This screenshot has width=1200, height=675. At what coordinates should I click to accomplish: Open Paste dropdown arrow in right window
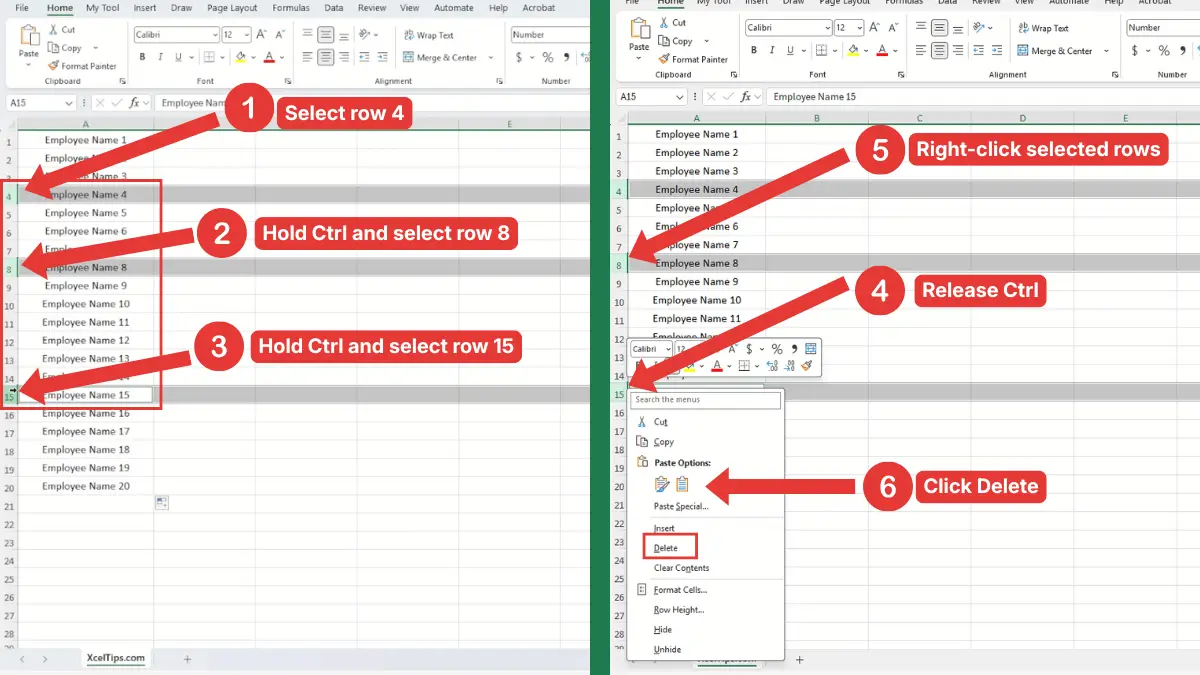[638, 58]
